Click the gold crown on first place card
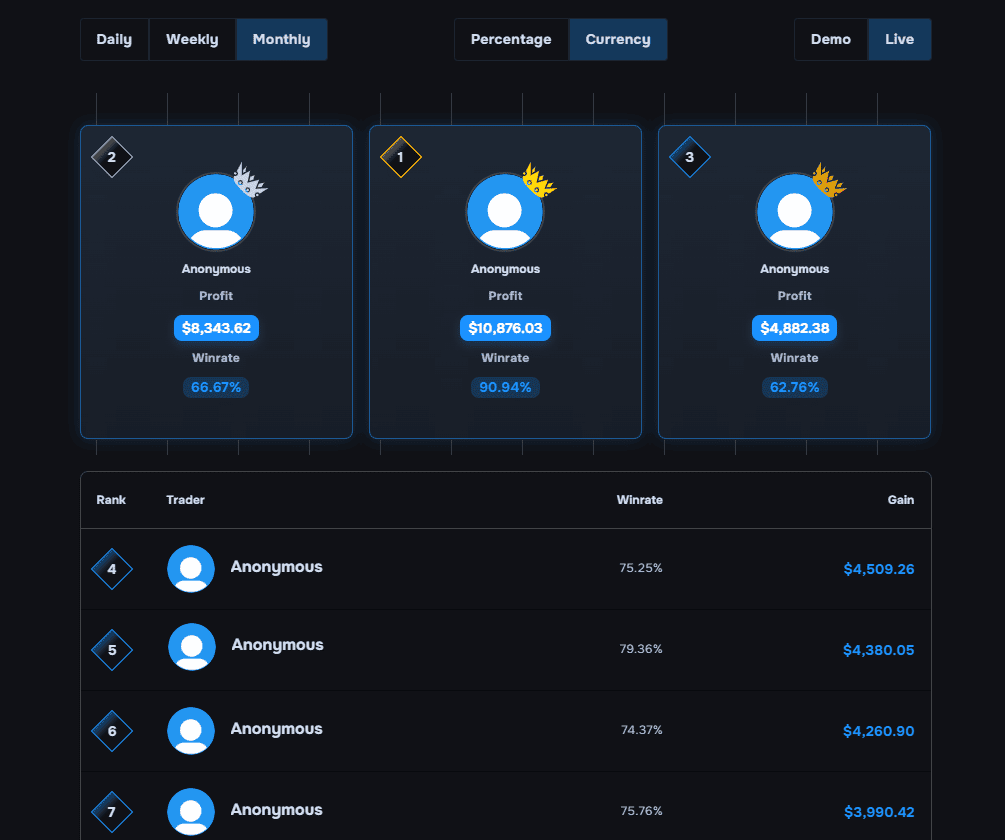The width and height of the screenshot is (1005, 840). (x=539, y=181)
